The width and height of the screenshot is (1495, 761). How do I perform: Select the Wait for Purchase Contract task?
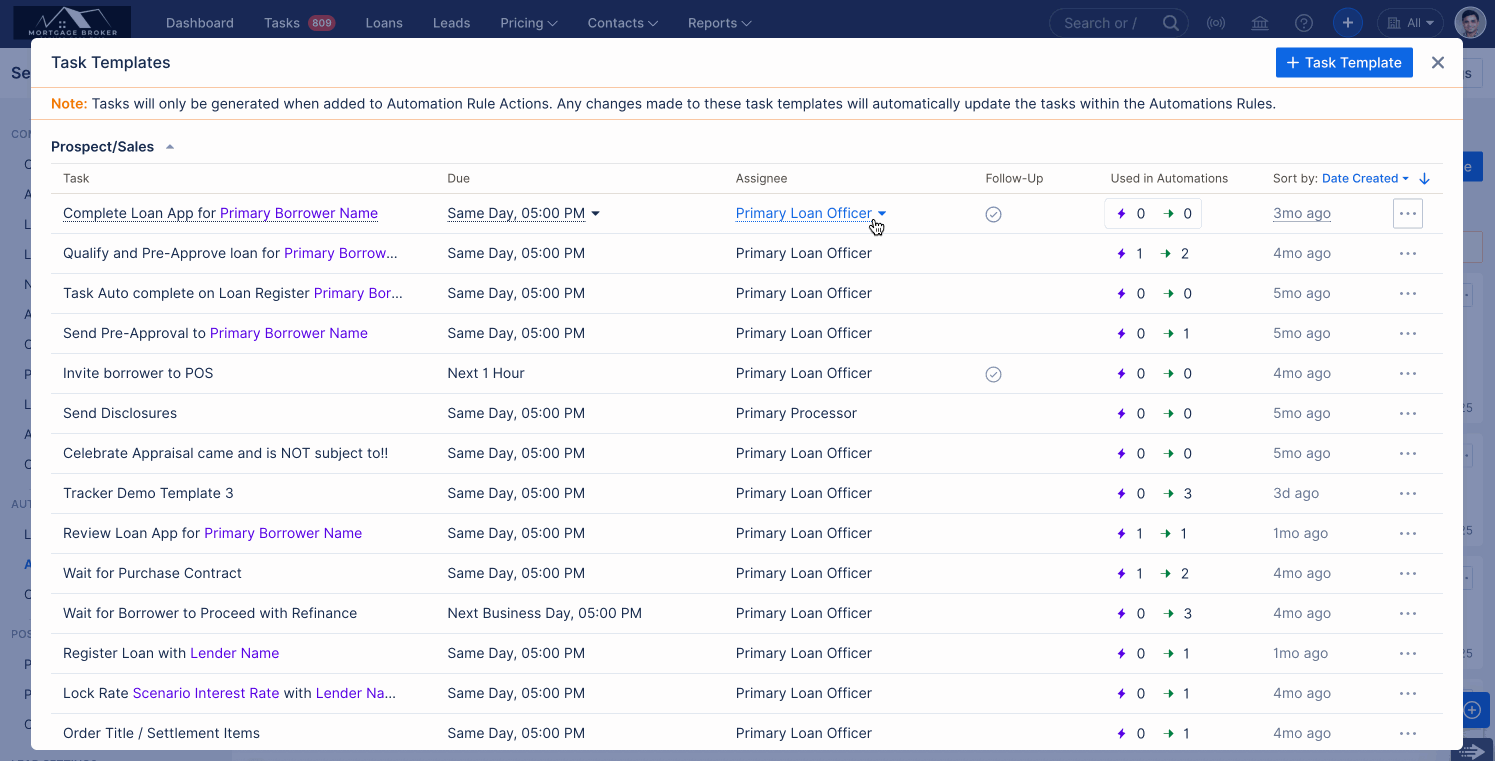[x=152, y=573]
